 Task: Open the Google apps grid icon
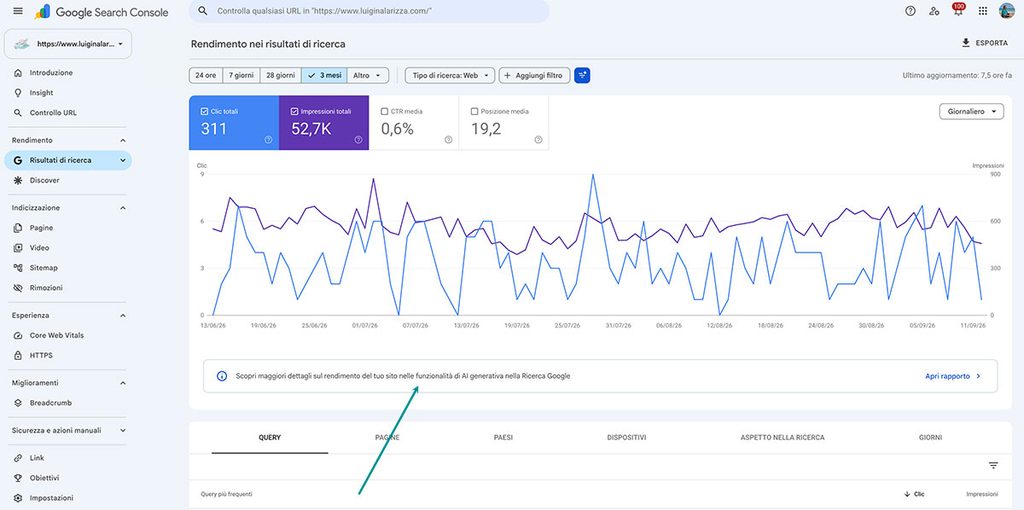[983, 11]
